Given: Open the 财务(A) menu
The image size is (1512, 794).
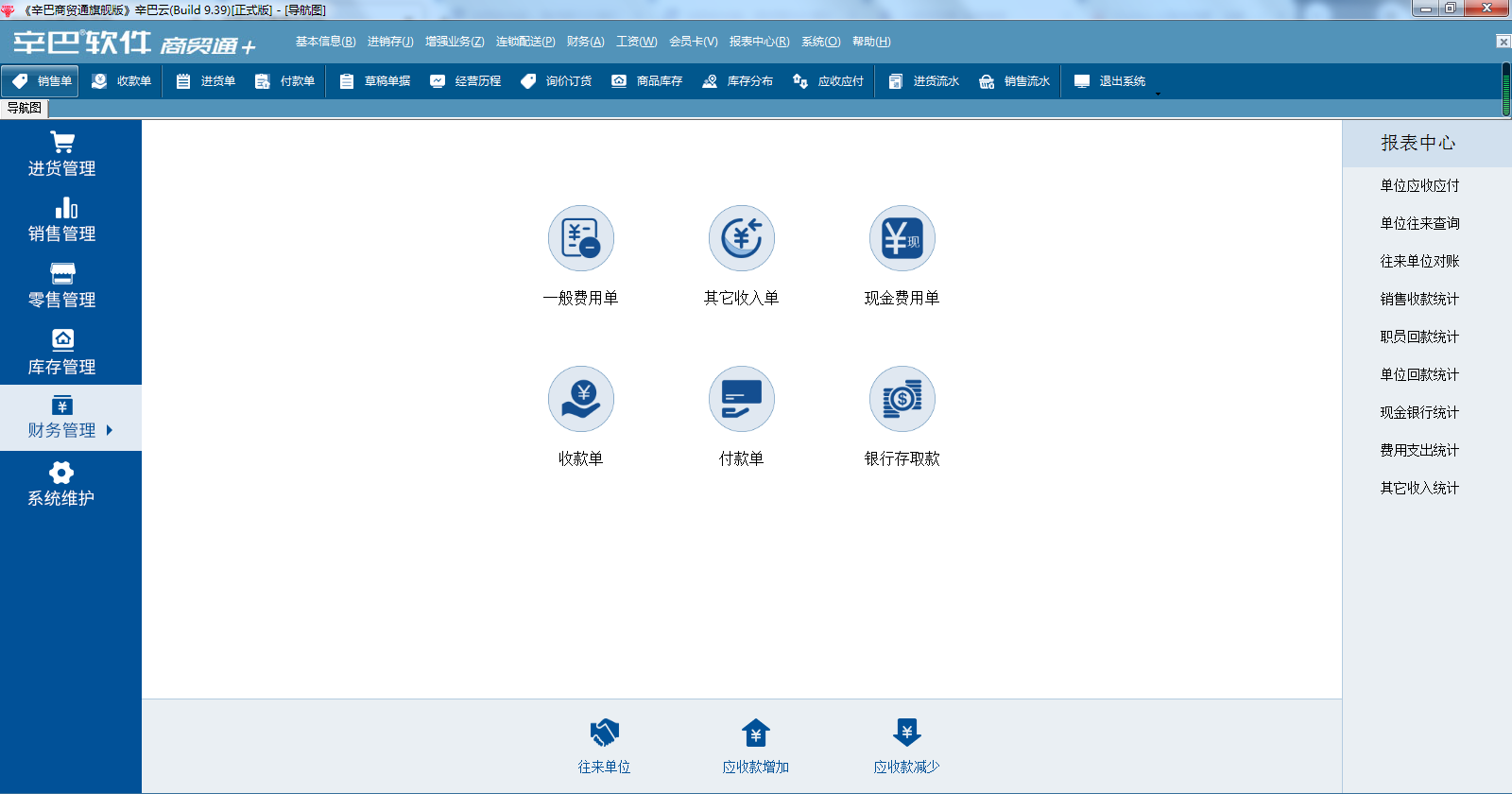Looking at the screenshot, I should click(x=586, y=42).
